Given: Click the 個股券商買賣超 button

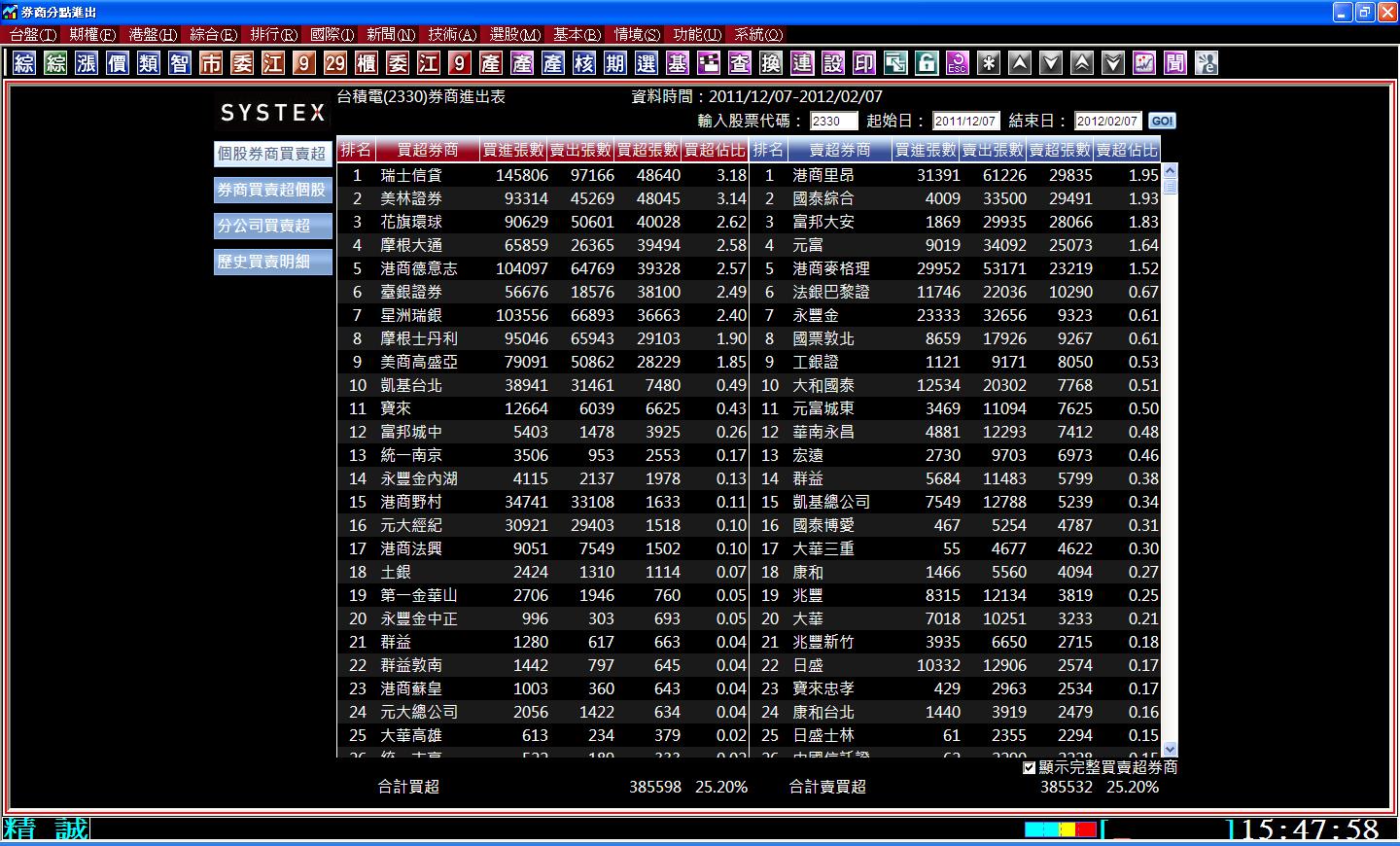Looking at the screenshot, I should click(x=272, y=154).
